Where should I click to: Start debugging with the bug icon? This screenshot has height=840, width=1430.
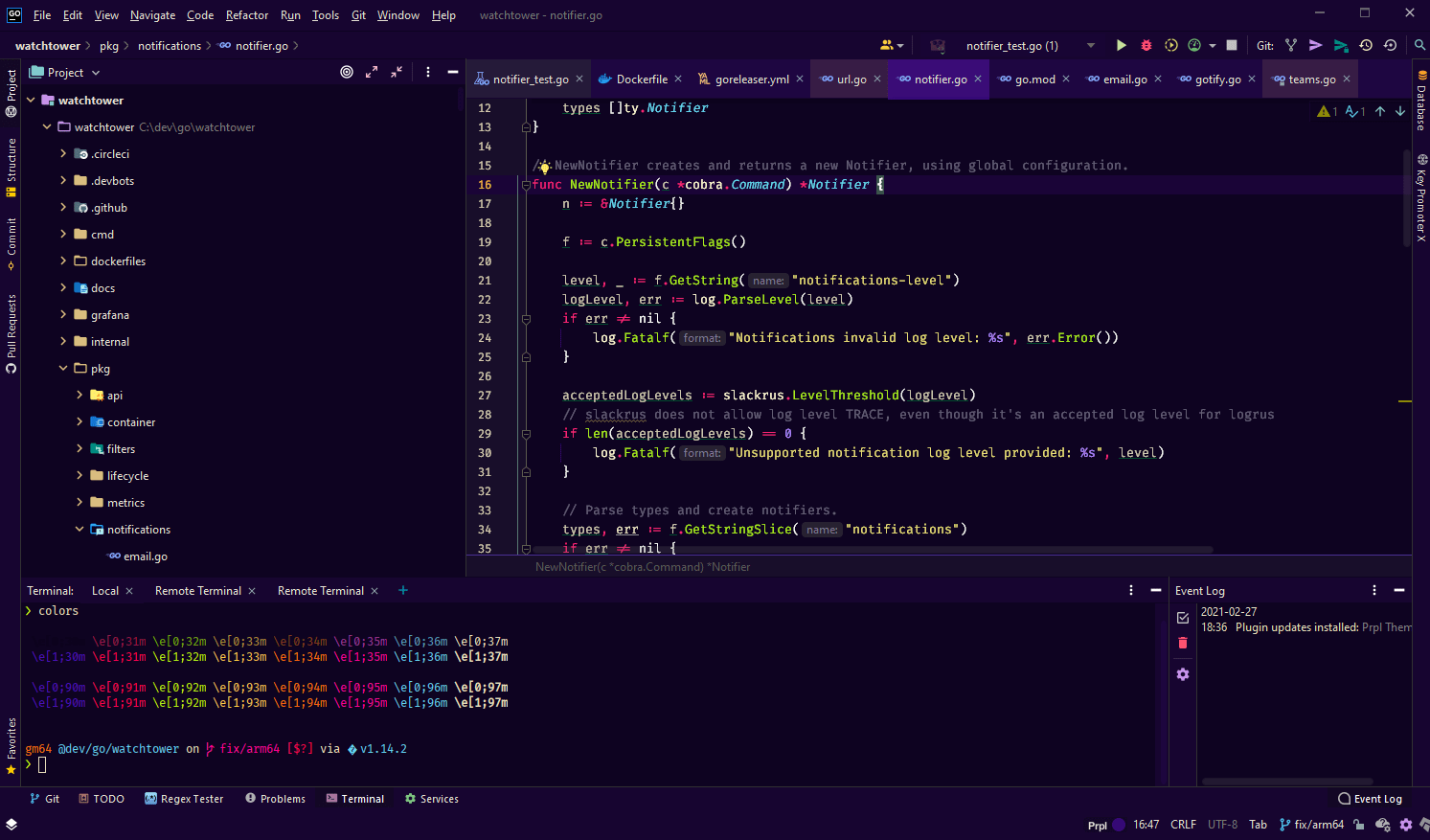[x=1146, y=45]
